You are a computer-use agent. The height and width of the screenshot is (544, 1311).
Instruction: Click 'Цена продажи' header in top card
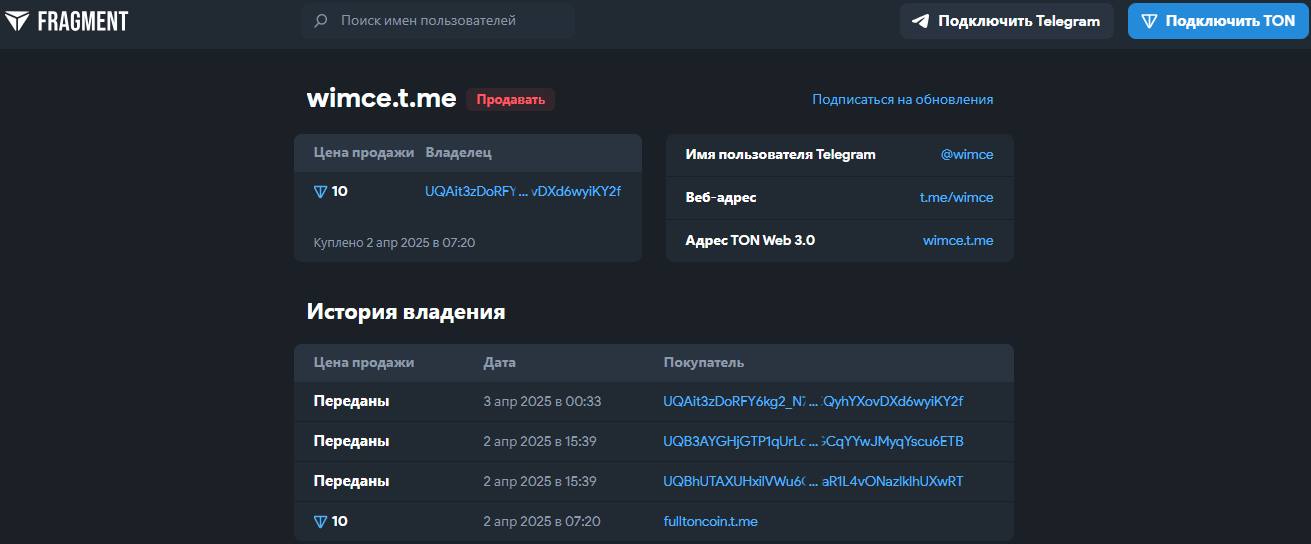pyautogui.click(x=363, y=152)
